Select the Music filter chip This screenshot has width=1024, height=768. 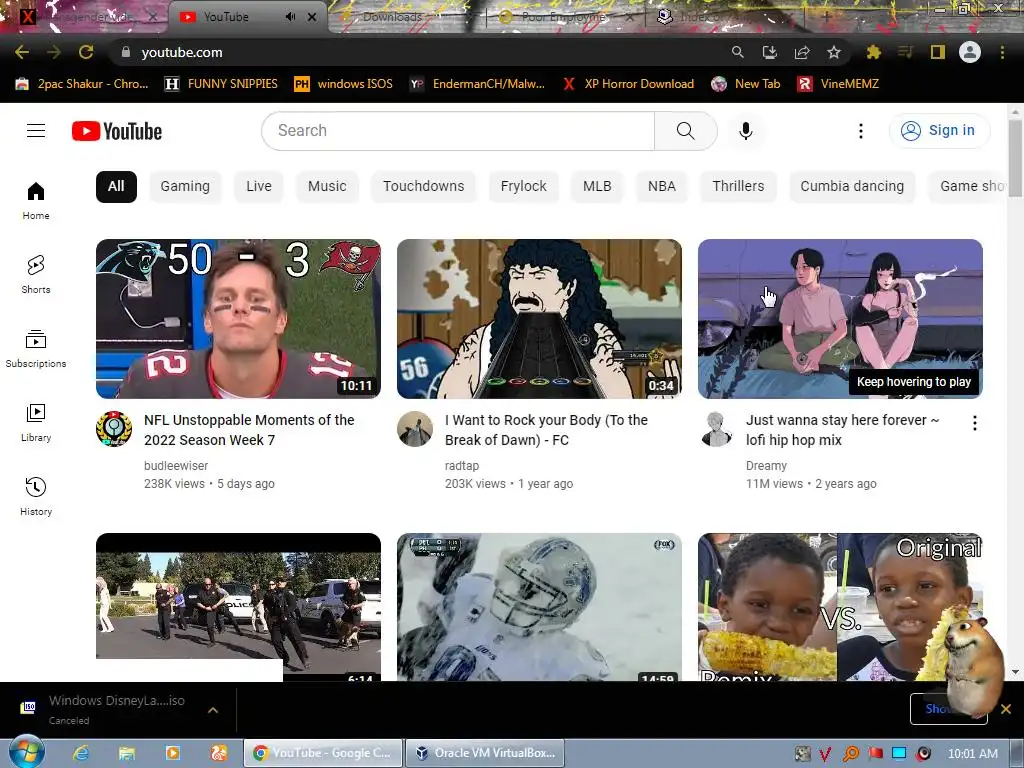tap(327, 186)
